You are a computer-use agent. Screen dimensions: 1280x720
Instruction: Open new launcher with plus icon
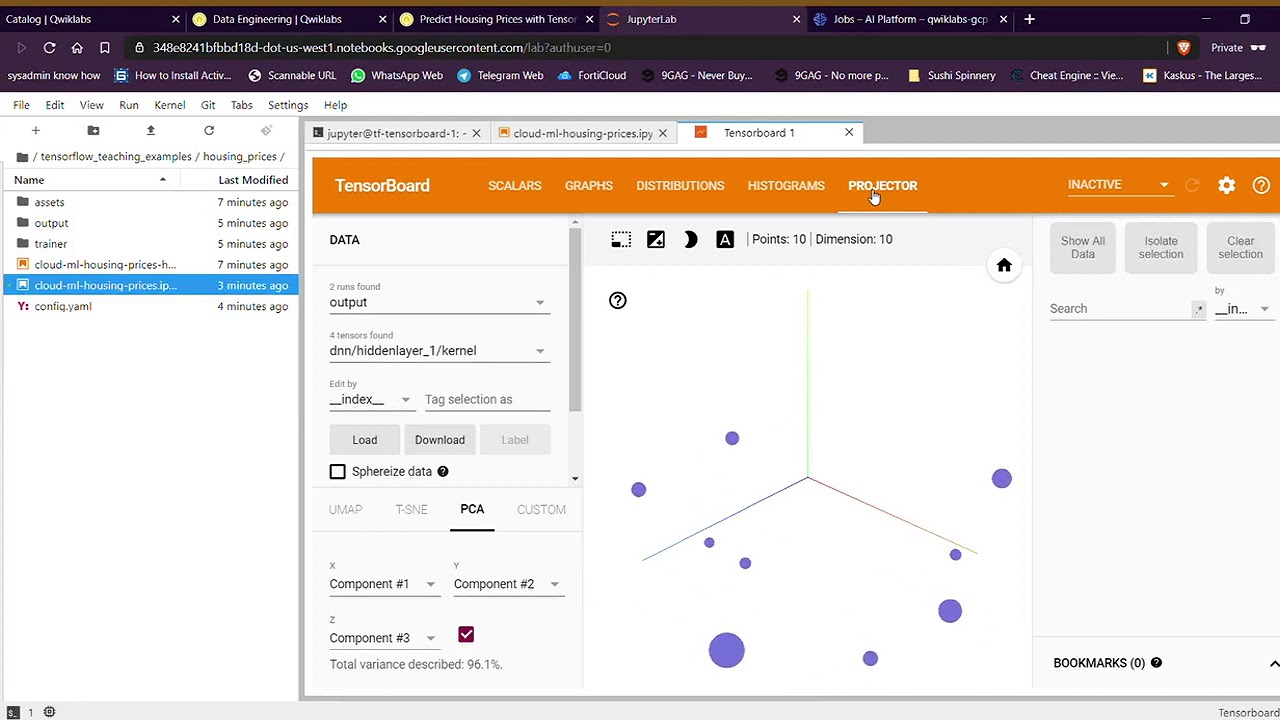pos(35,131)
